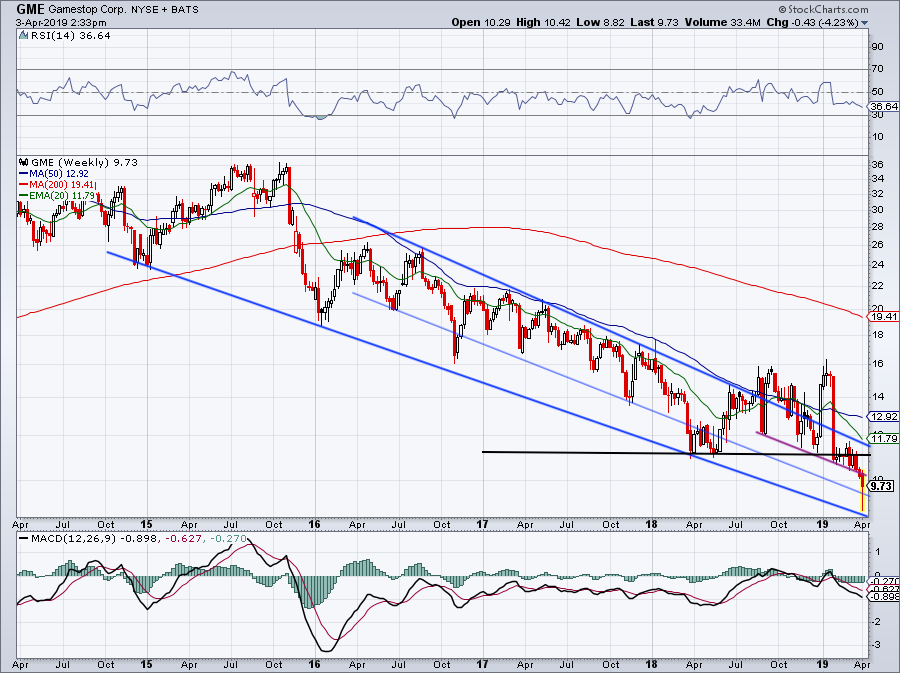
Task: Click the 70 level label on RSI axis
Action: coord(877,69)
